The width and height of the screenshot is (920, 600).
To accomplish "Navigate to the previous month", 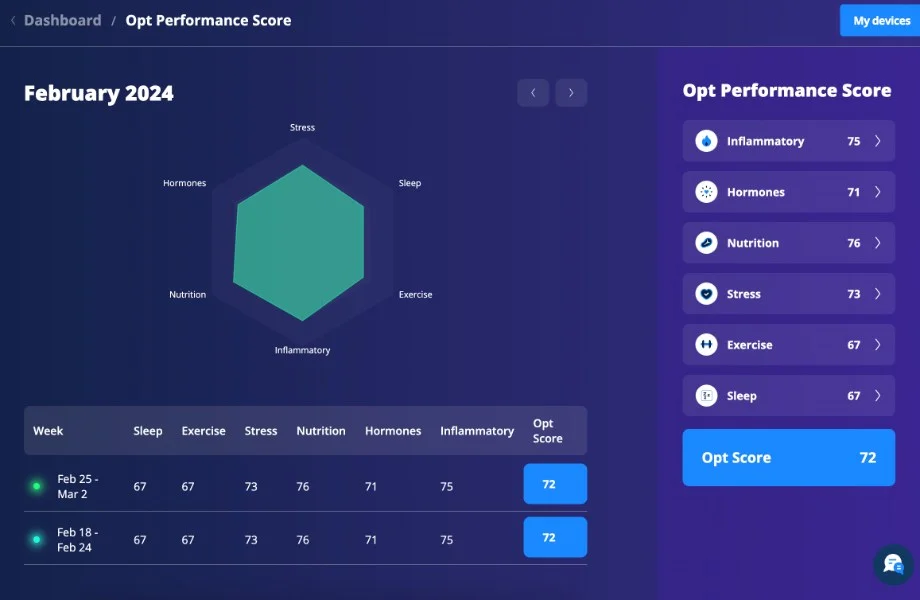I will 533,92.
